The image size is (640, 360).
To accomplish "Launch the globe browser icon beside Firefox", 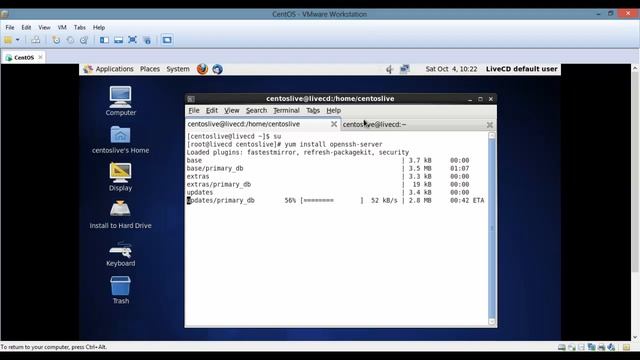I will (217, 69).
